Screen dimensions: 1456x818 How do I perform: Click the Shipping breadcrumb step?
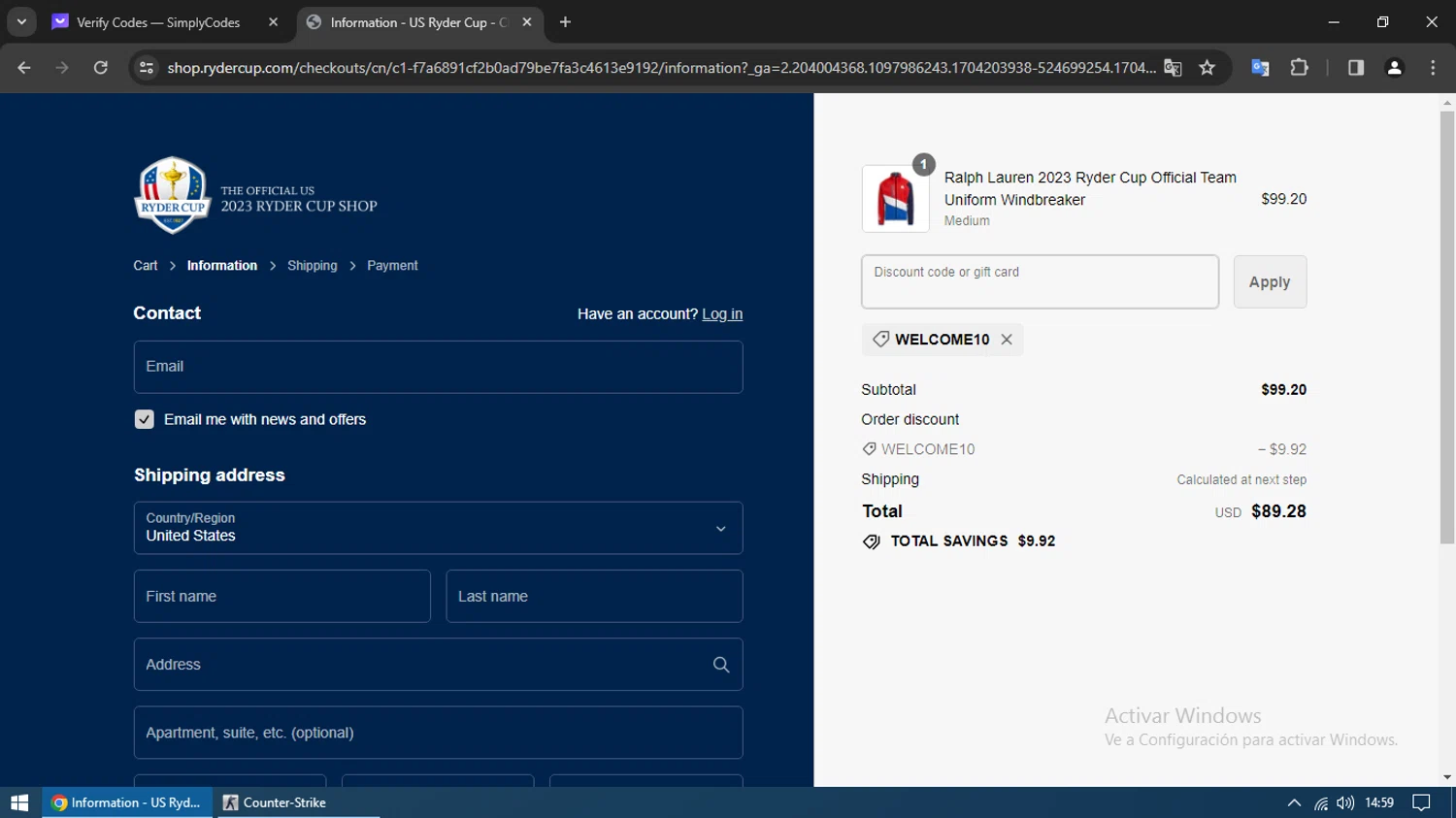point(313,265)
